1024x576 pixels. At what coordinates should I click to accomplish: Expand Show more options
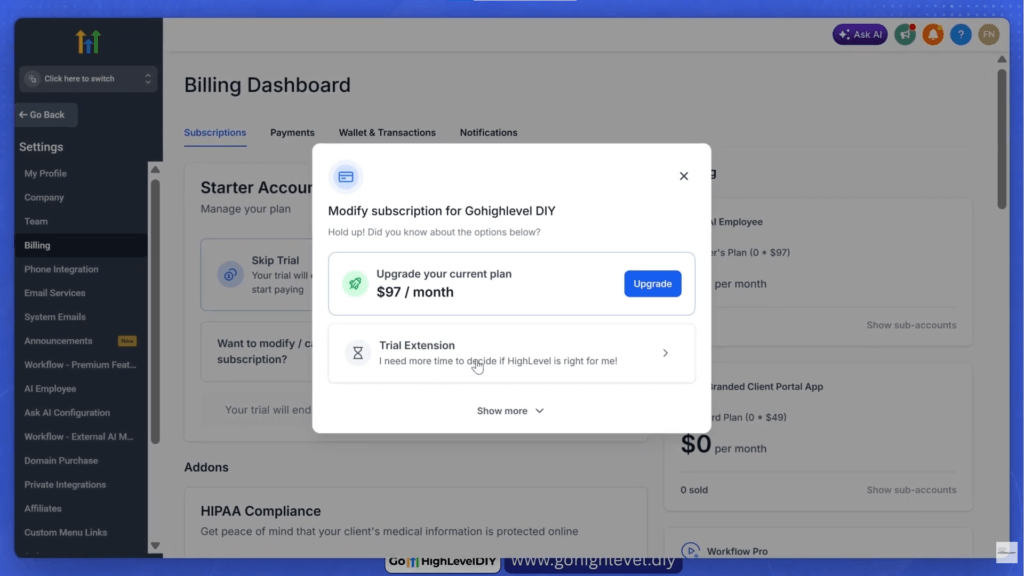(x=511, y=411)
